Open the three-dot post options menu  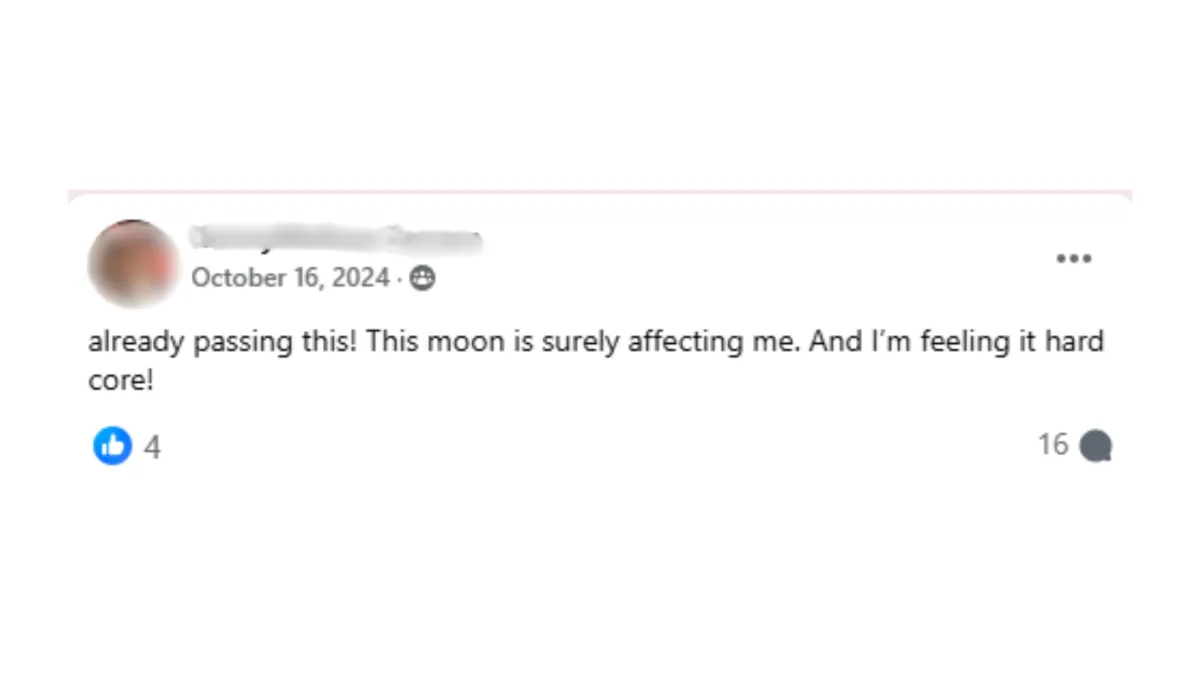[x=1074, y=258]
